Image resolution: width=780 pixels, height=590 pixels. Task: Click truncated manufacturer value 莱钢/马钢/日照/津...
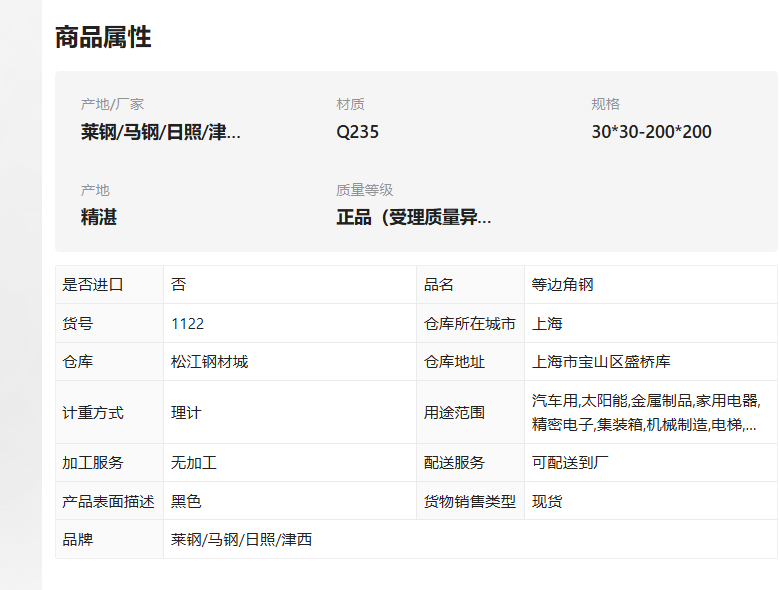[161, 132]
